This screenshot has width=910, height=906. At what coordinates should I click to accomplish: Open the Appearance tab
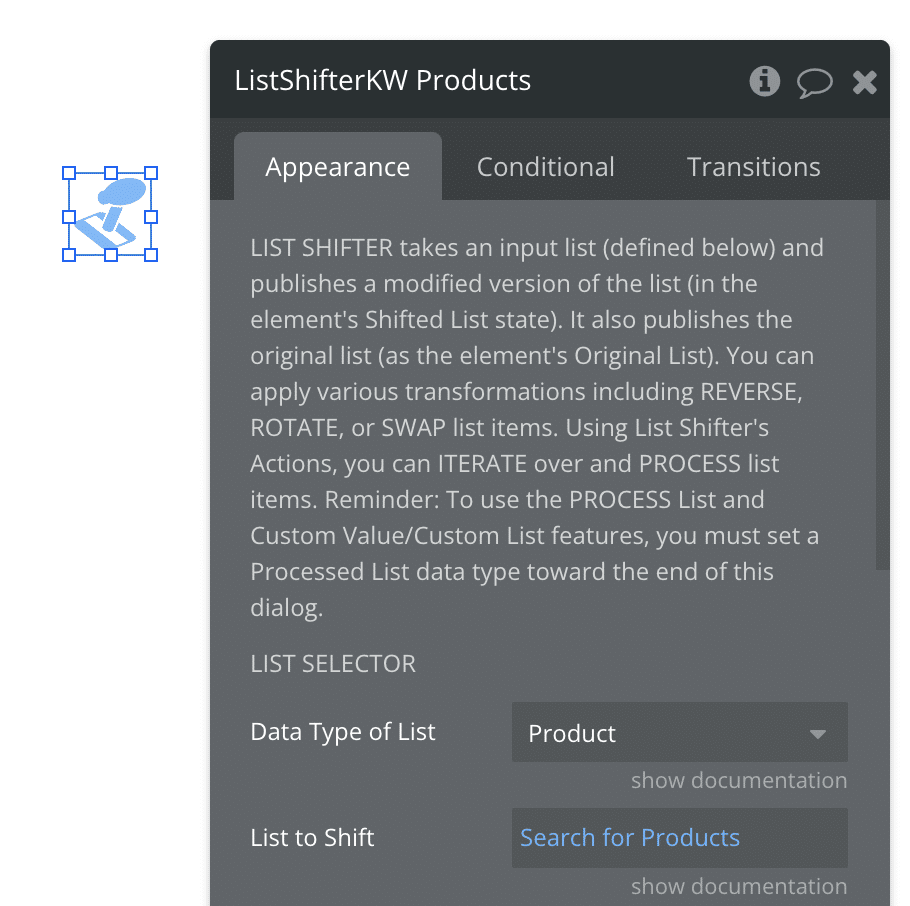click(x=337, y=166)
